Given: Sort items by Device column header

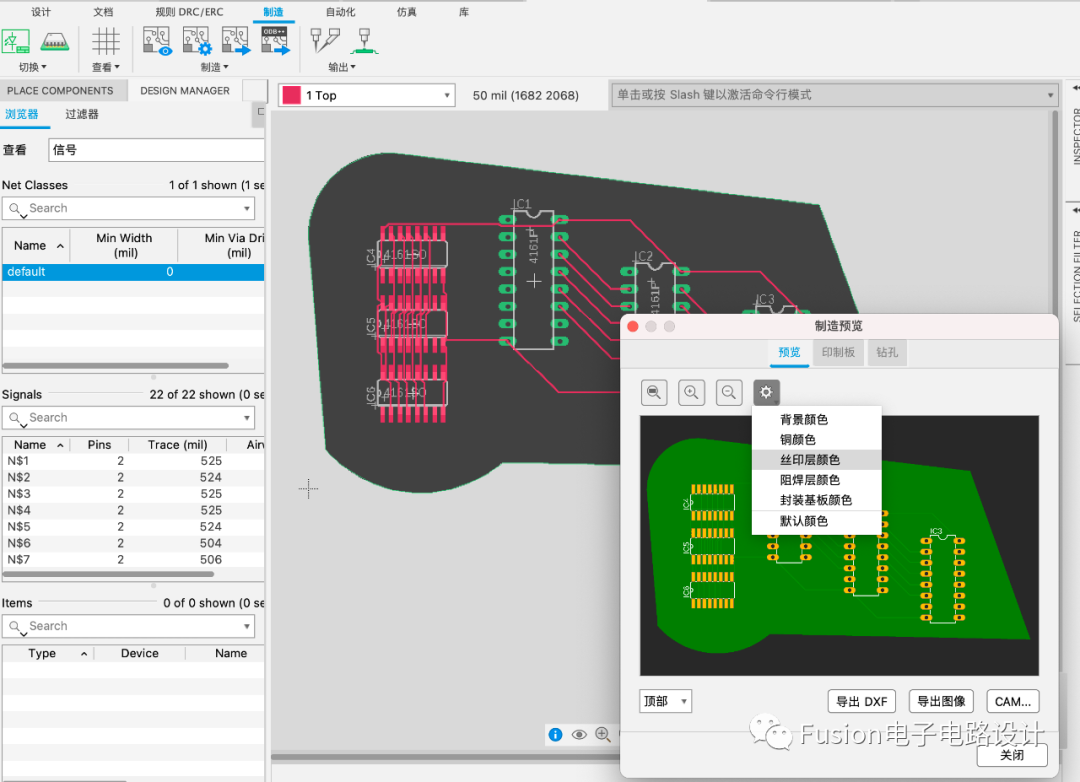Looking at the screenshot, I should pos(140,653).
